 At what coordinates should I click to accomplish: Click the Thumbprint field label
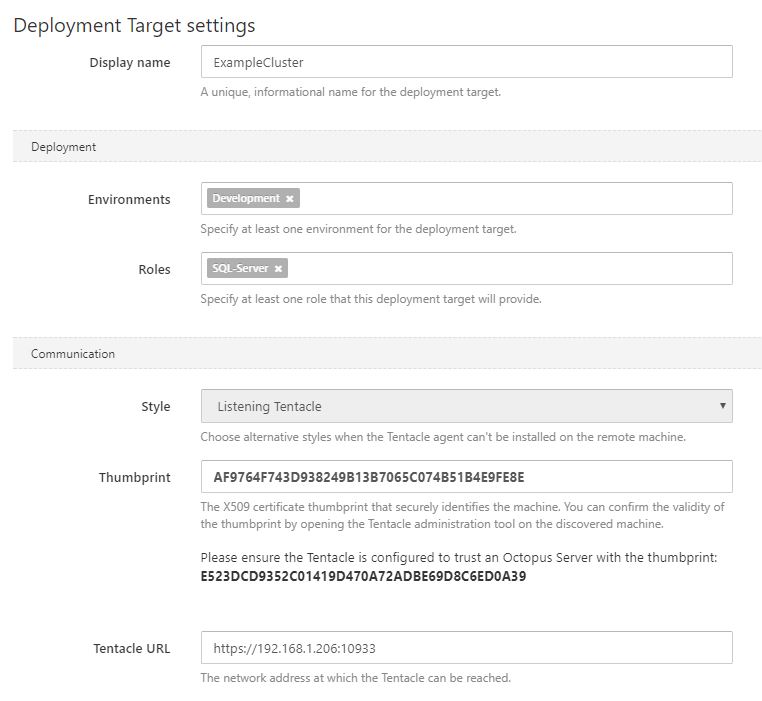(134, 477)
